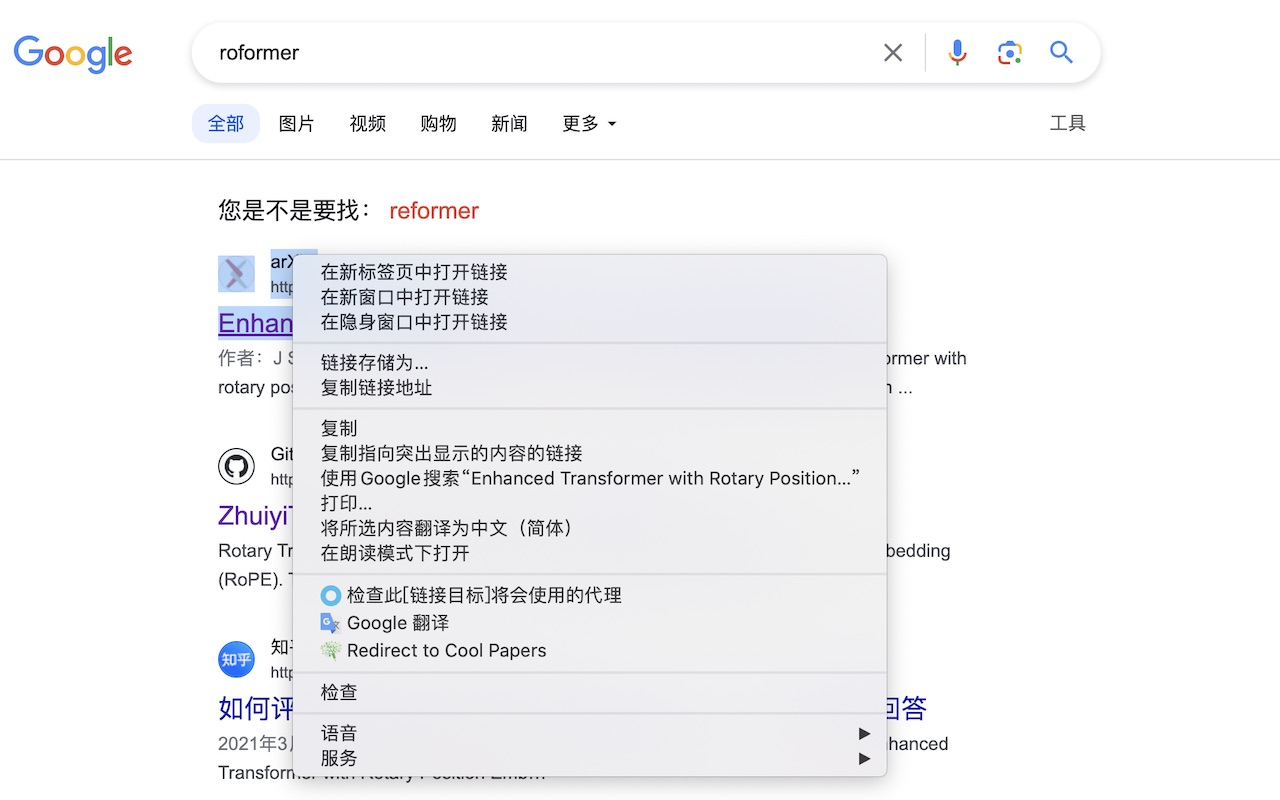
Task: Open Google Lens image search
Action: click(x=1009, y=53)
